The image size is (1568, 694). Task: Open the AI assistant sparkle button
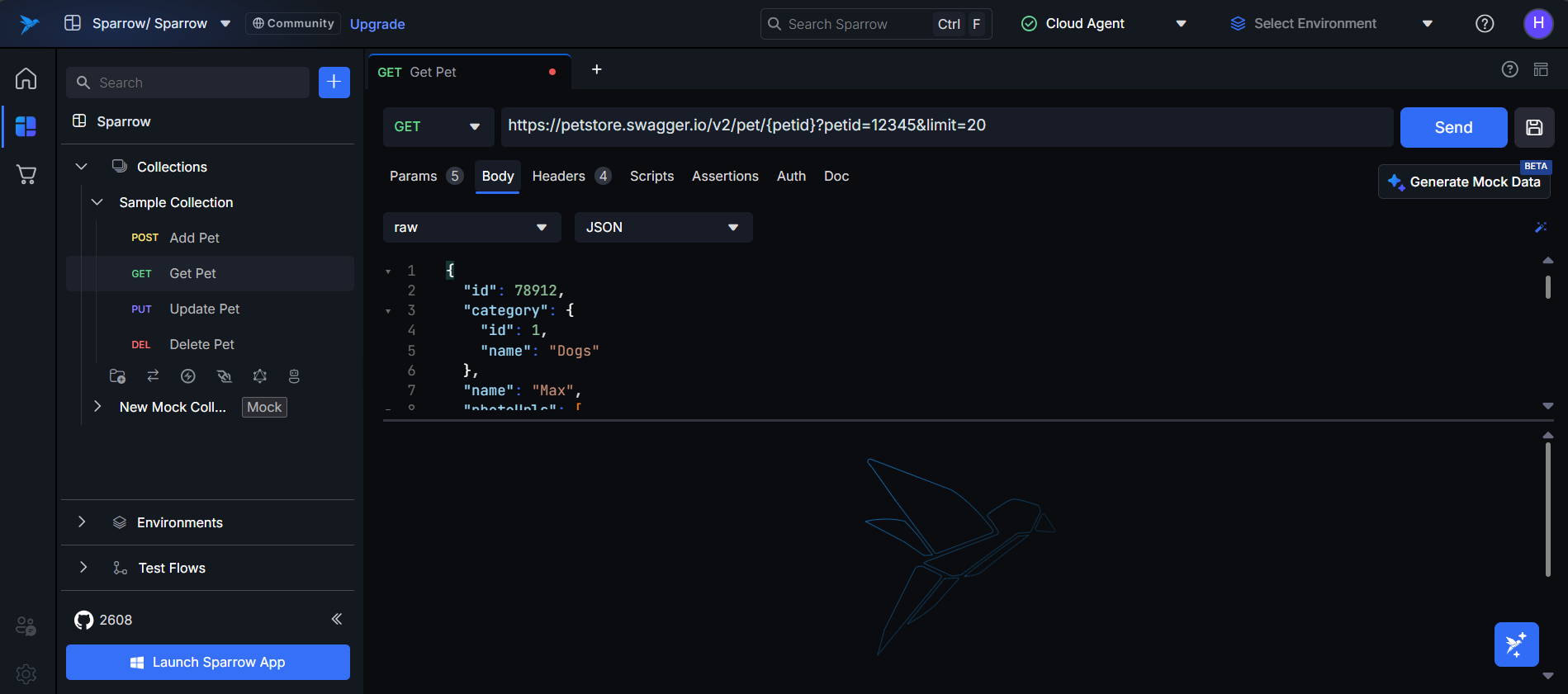1516,644
